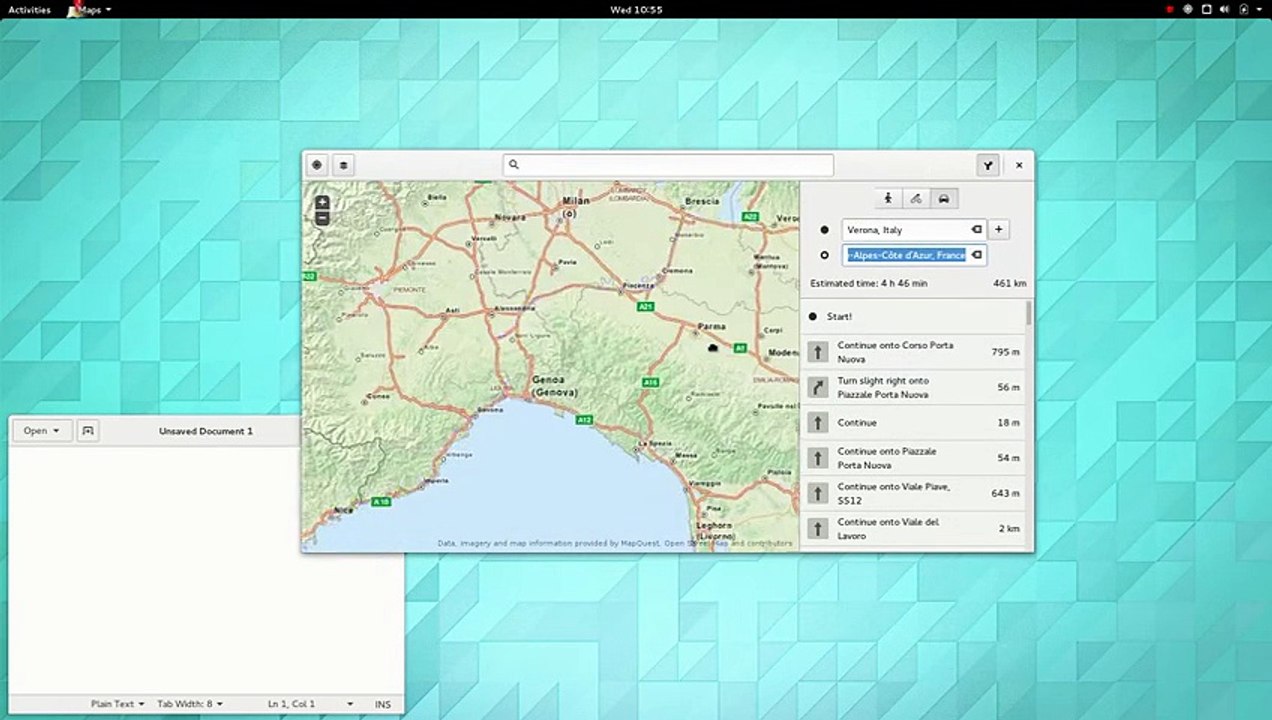Image resolution: width=1272 pixels, height=720 pixels.
Task: Select the Start! instruction row
Action: pyautogui.click(x=912, y=316)
